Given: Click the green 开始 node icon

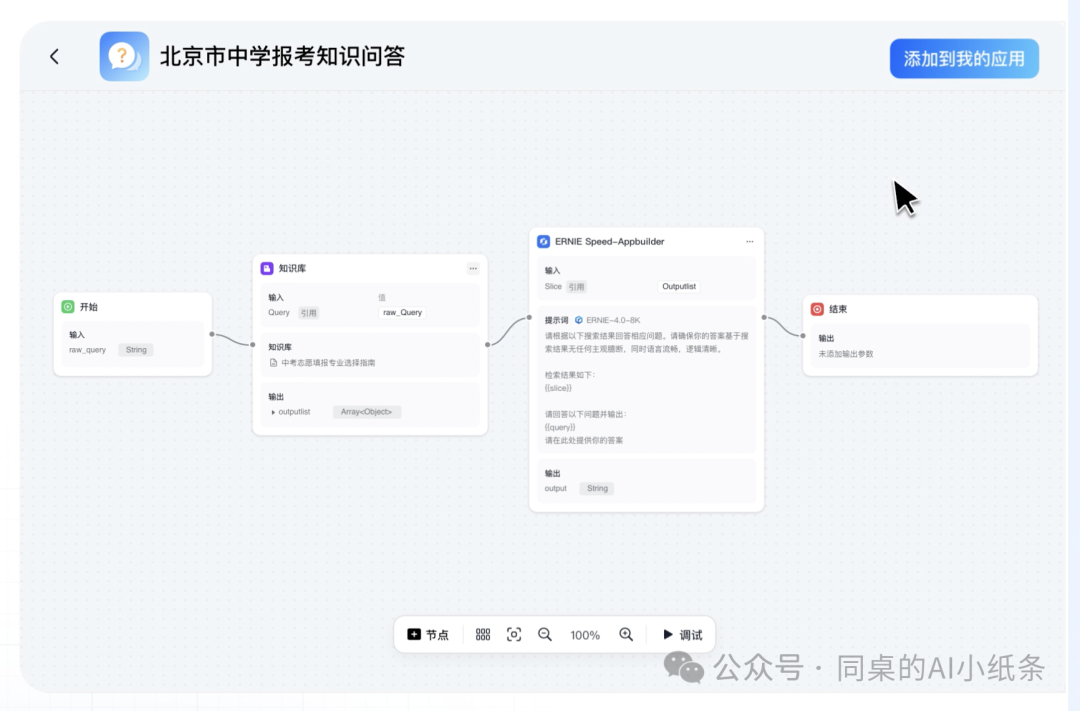Looking at the screenshot, I should click(x=68, y=307).
